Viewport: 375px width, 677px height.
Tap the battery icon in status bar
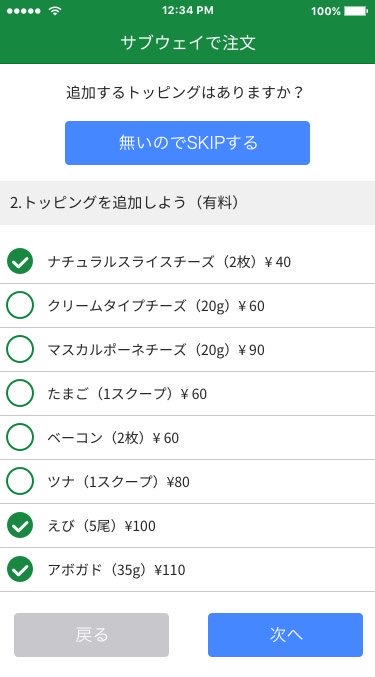tap(356, 11)
